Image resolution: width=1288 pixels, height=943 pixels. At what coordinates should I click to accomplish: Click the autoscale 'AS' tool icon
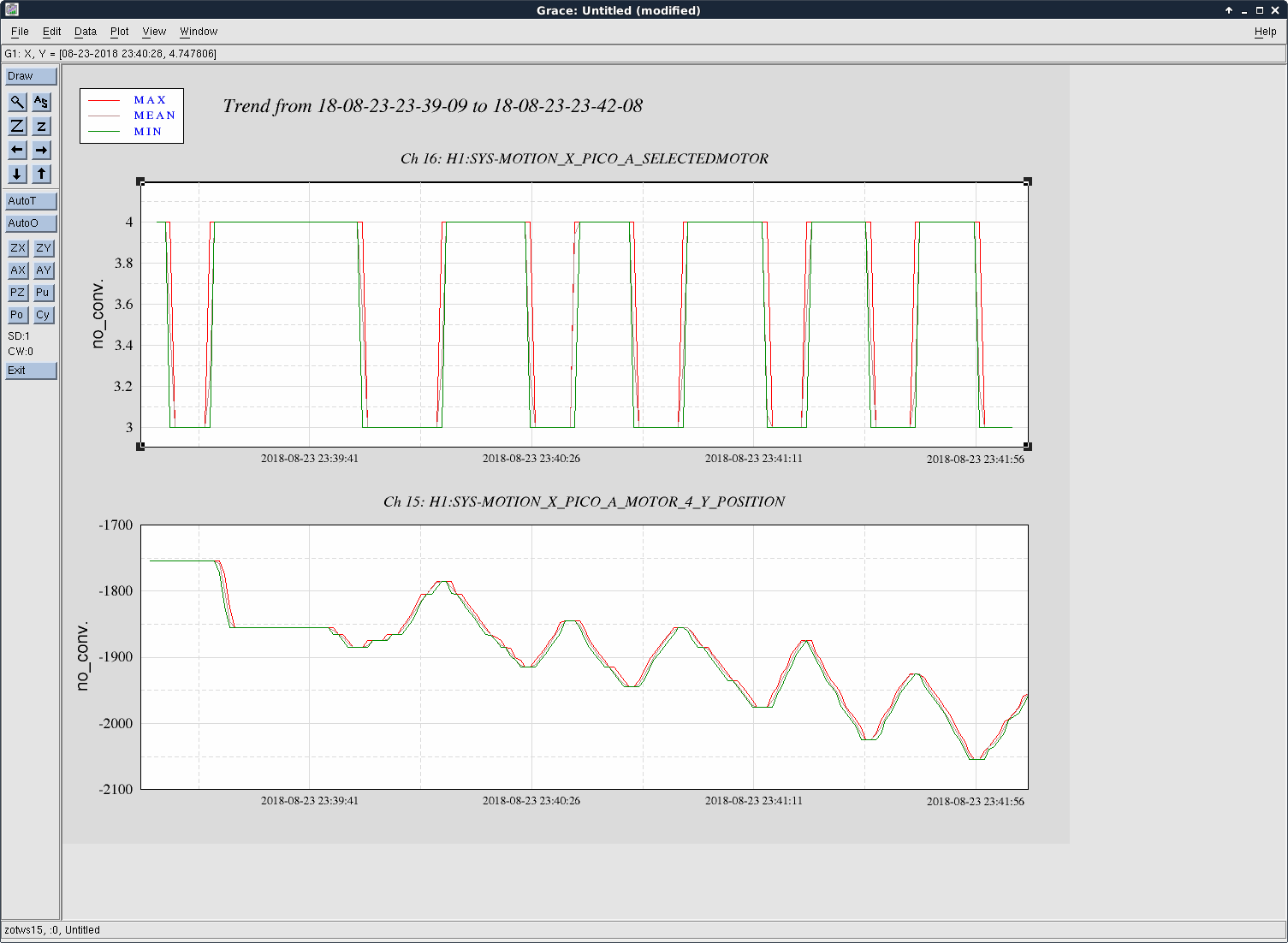pos(41,102)
